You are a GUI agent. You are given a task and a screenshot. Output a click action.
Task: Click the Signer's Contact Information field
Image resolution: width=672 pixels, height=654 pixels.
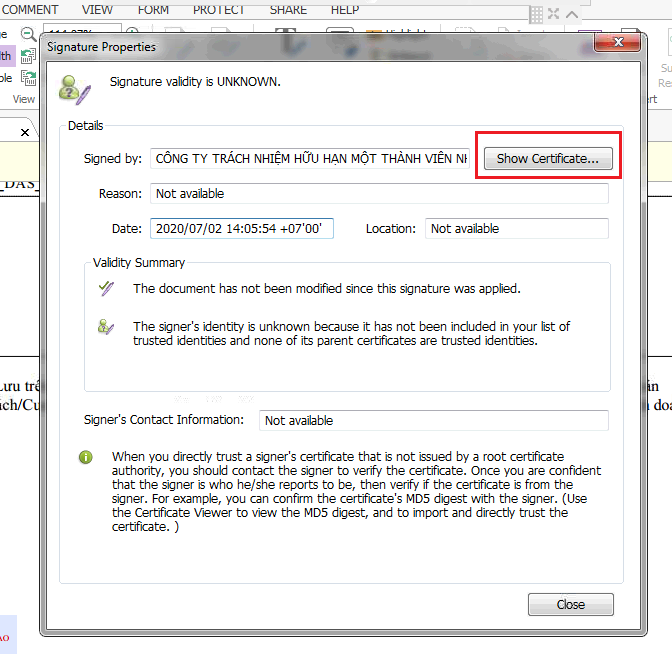tap(433, 420)
